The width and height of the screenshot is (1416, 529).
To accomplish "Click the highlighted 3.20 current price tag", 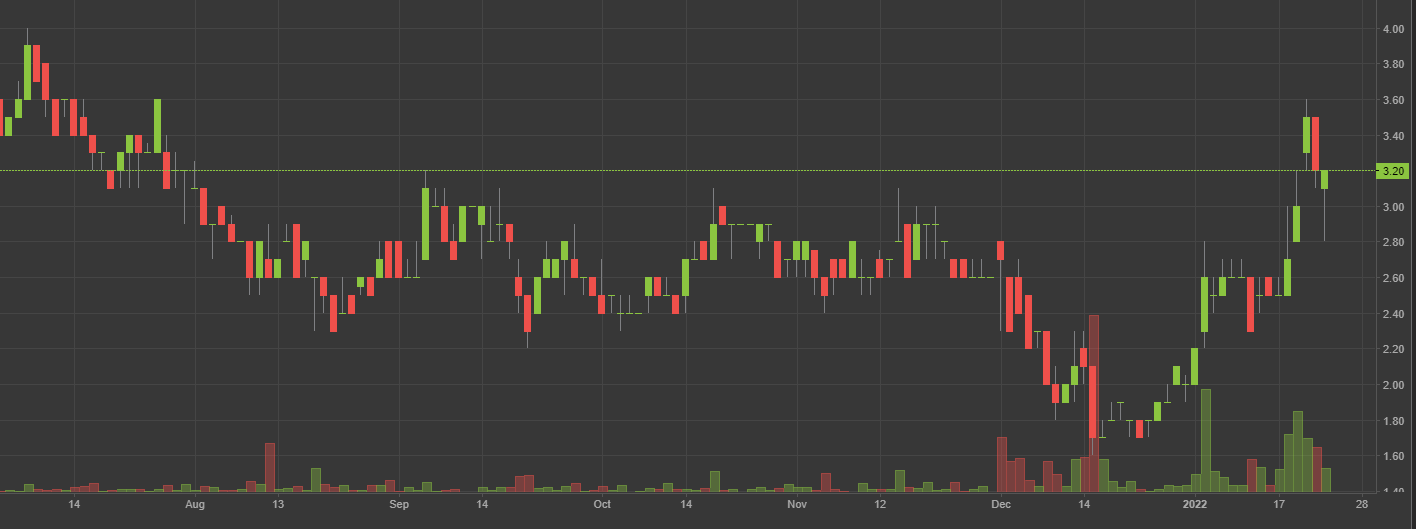I will (x=1391, y=171).
